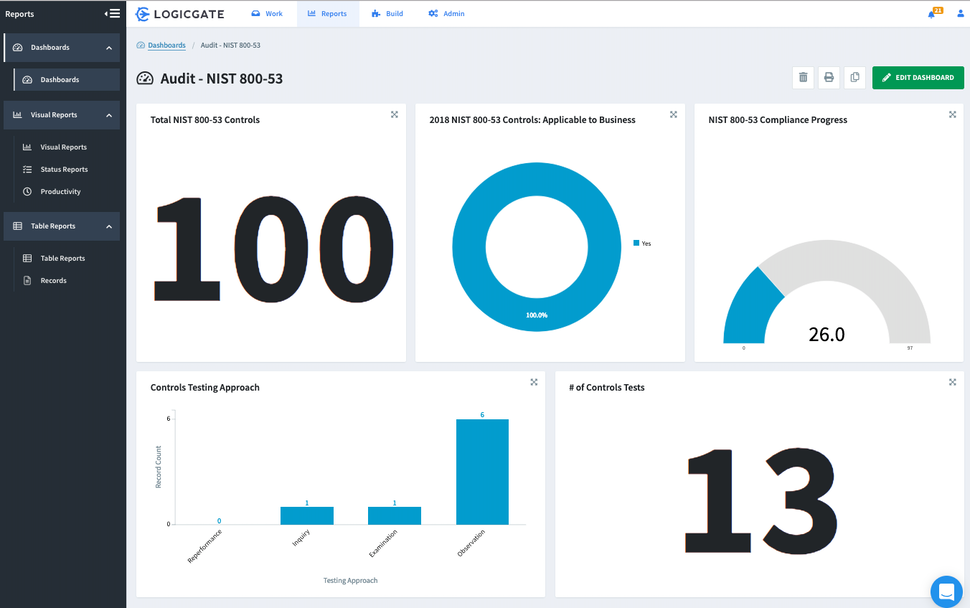The height and width of the screenshot is (608, 970).
Task: Expand the Controls Testing Approach chart
Action: 534,382
